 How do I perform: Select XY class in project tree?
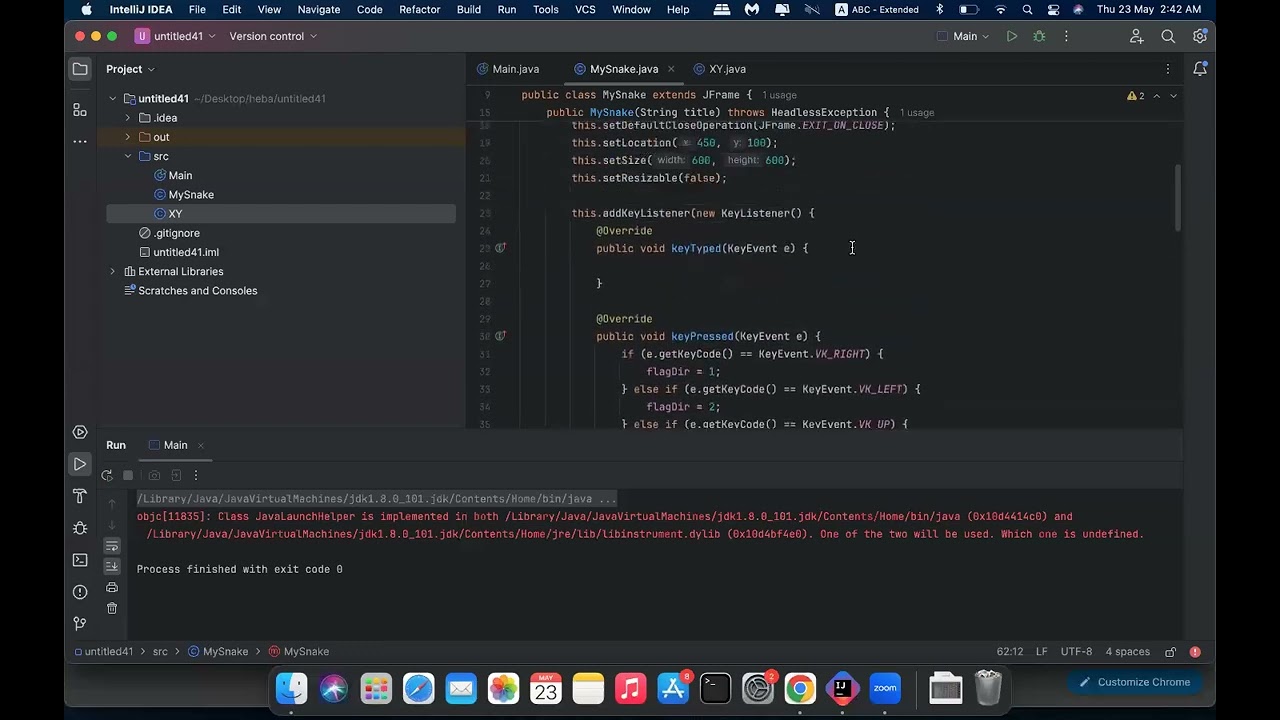click(175, 214)
